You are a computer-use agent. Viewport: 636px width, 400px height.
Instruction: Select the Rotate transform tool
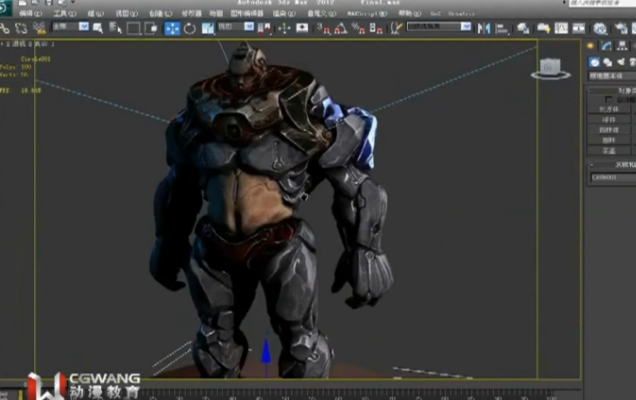189,28
